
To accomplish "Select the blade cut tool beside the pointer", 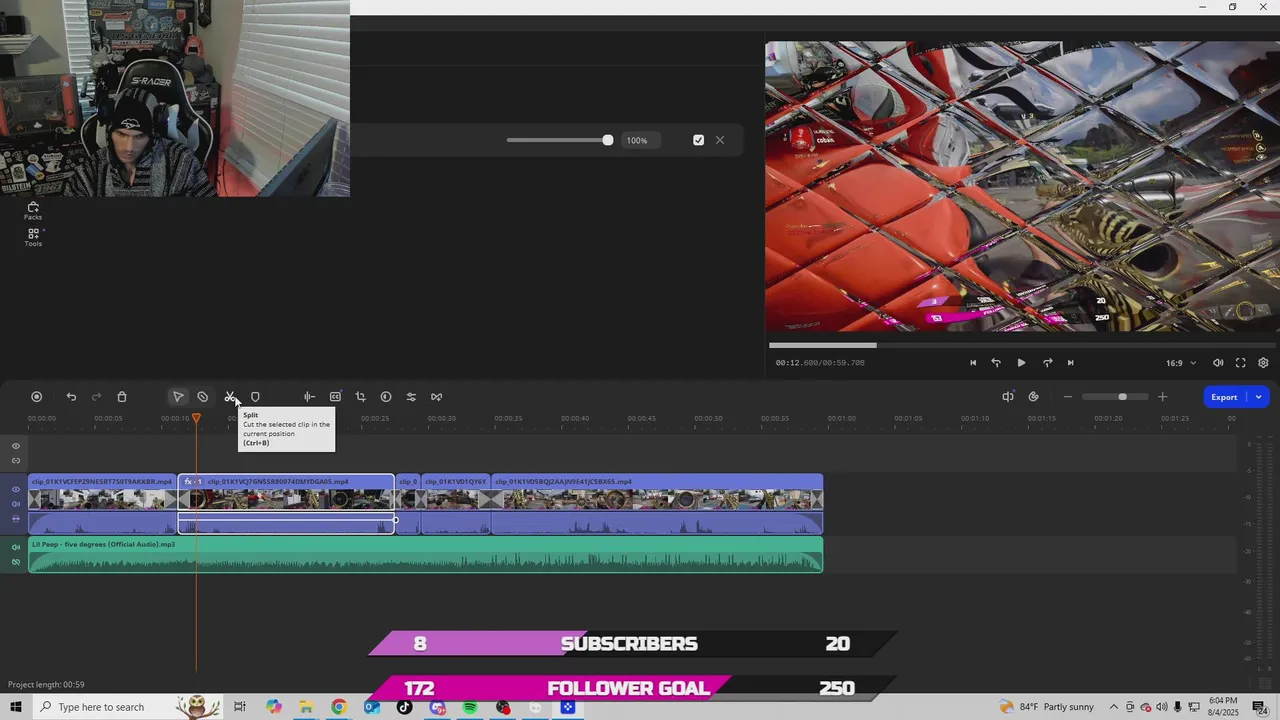I will [x=203, y=397].
